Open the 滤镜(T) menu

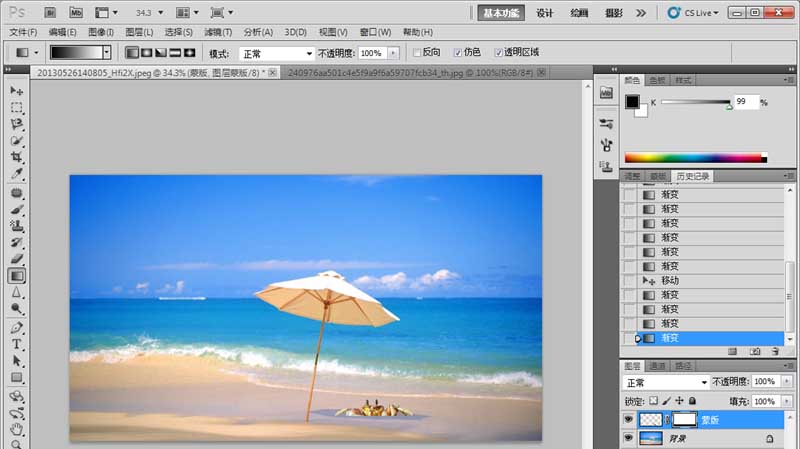(218, 32)
